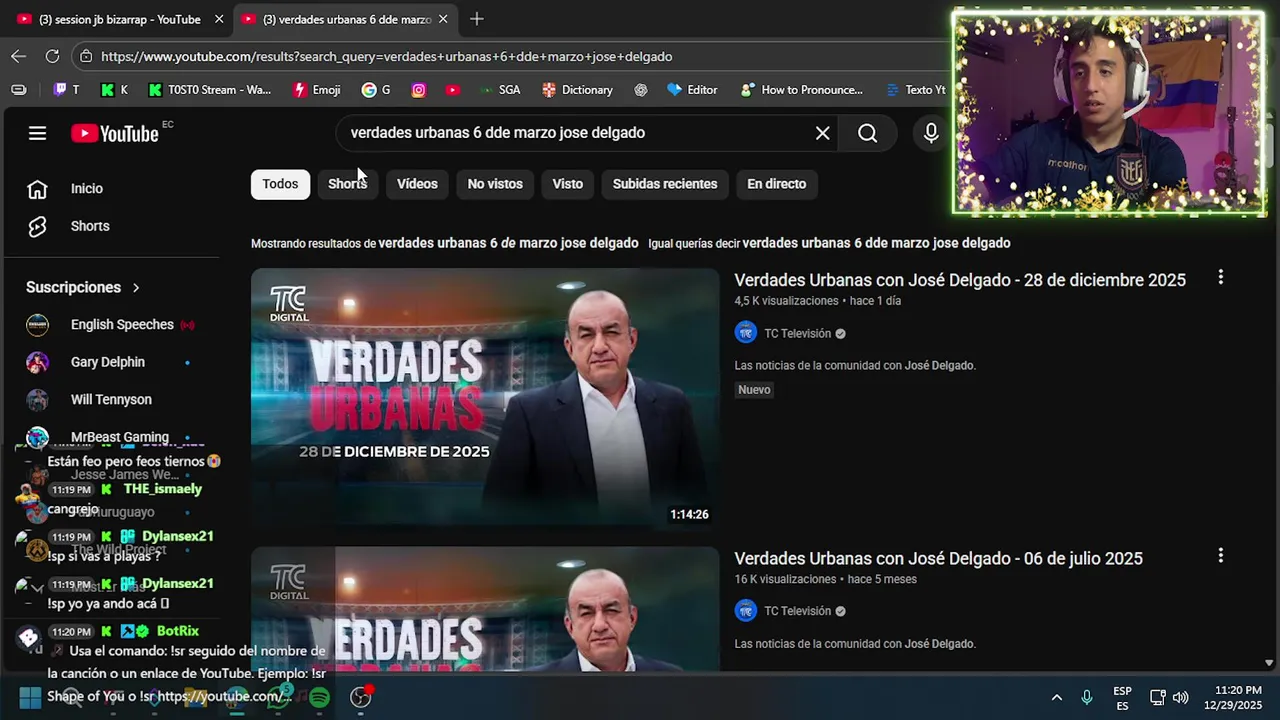Open the SGA bookmark
This screenshot has height=720, width=1280.
499,90
